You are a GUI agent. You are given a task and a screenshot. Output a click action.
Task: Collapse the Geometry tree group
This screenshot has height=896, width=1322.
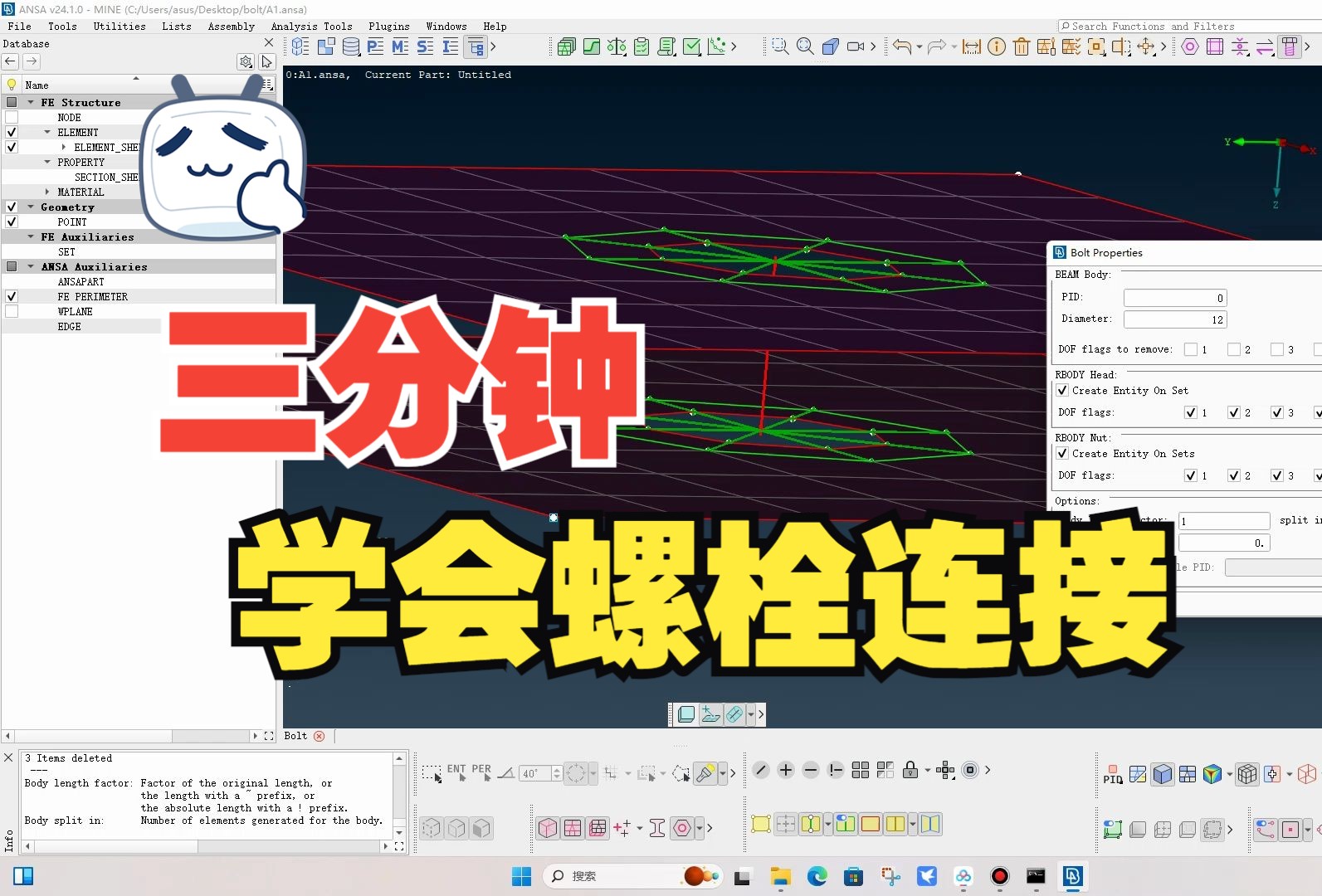point(31,207)
